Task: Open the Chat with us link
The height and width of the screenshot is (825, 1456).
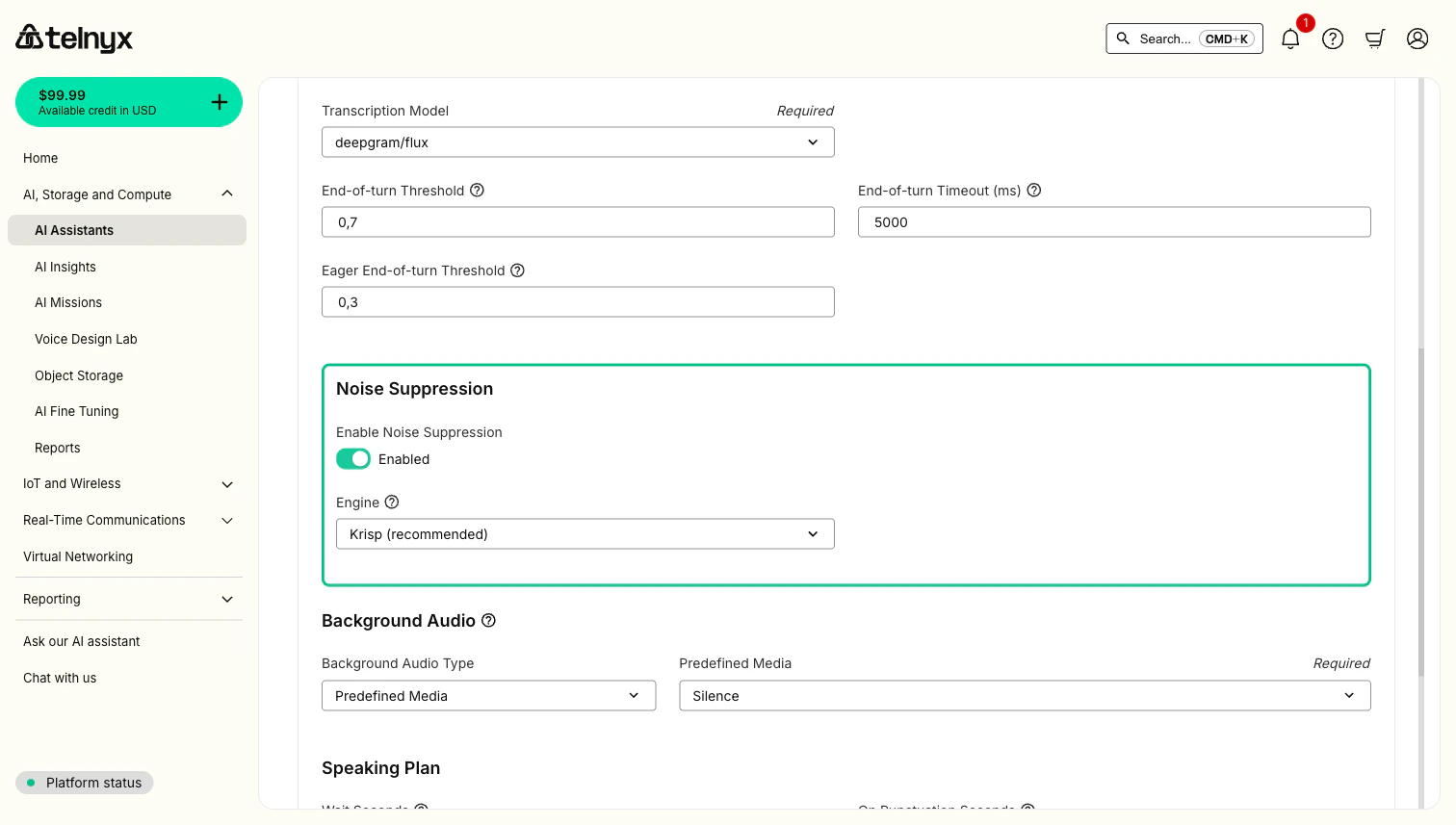Action: (x=60, y=678)
